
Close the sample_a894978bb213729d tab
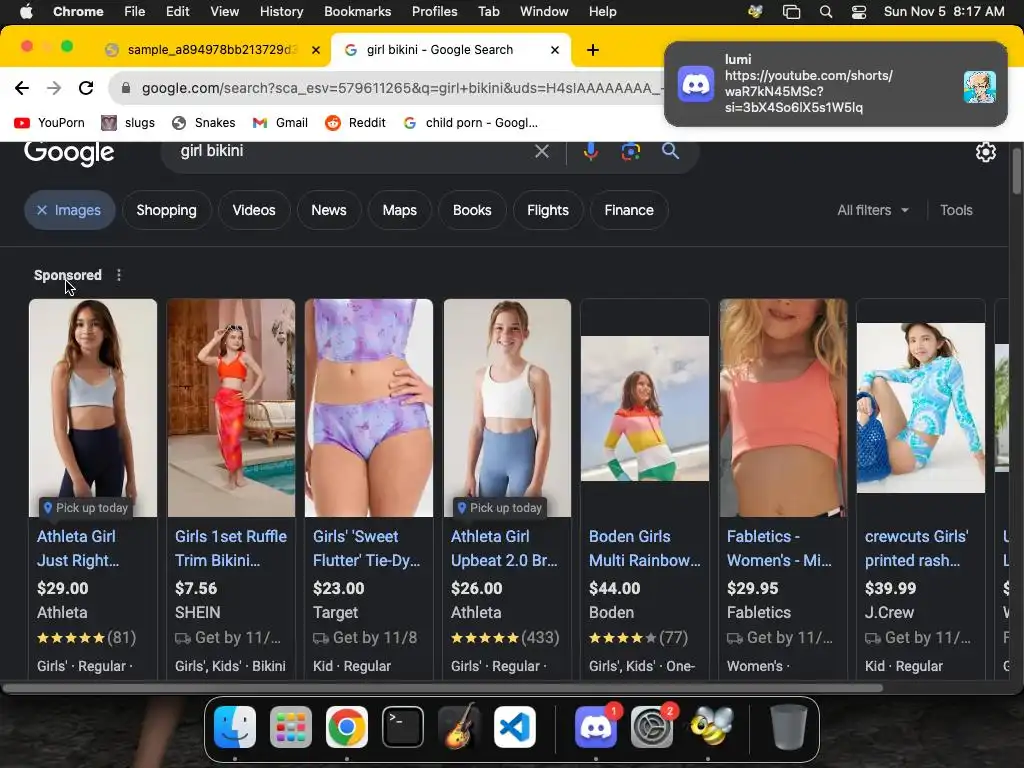coord(316,50)
